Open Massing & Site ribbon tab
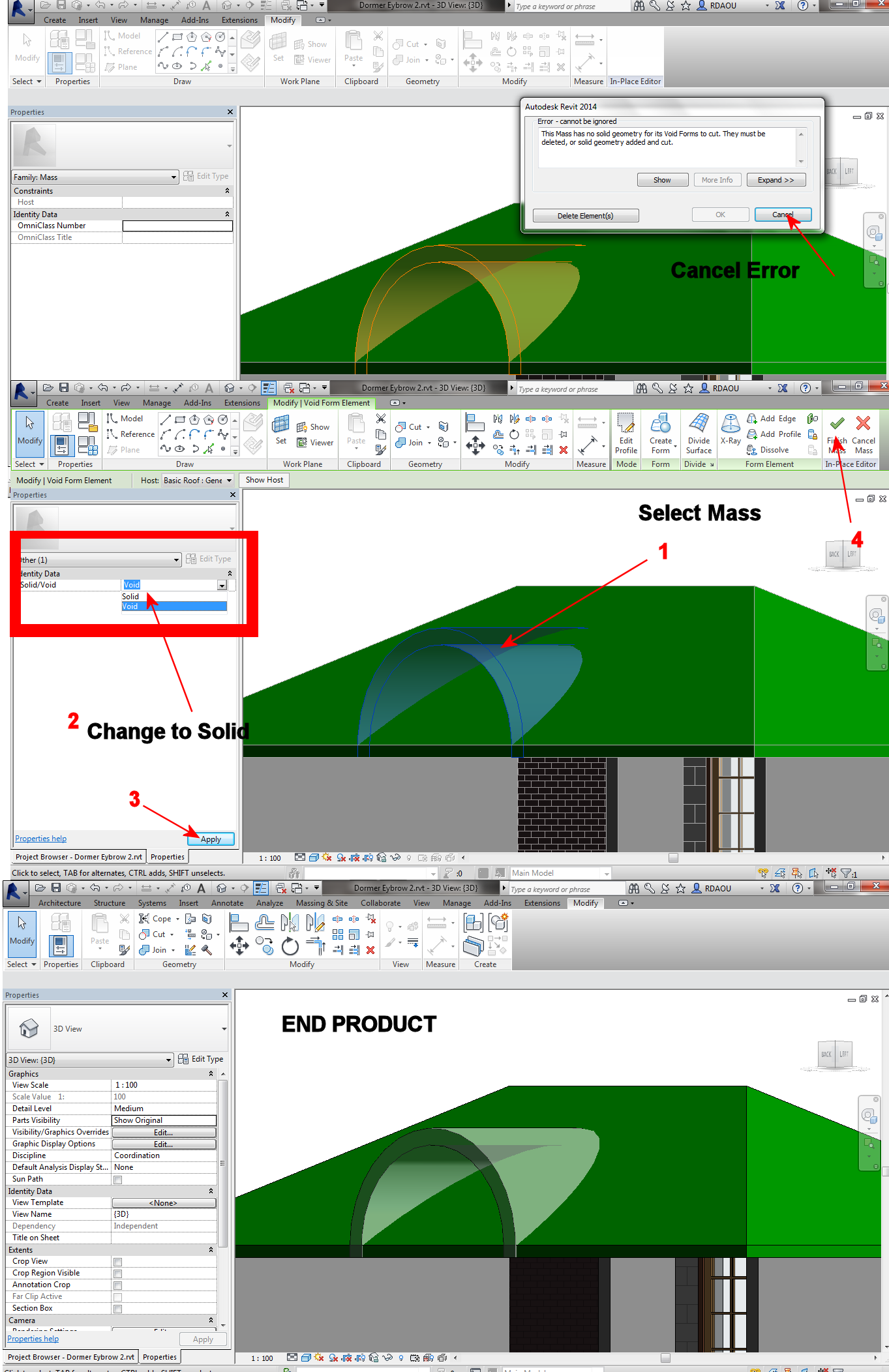 pyautogui.click(x=322, y=903)
